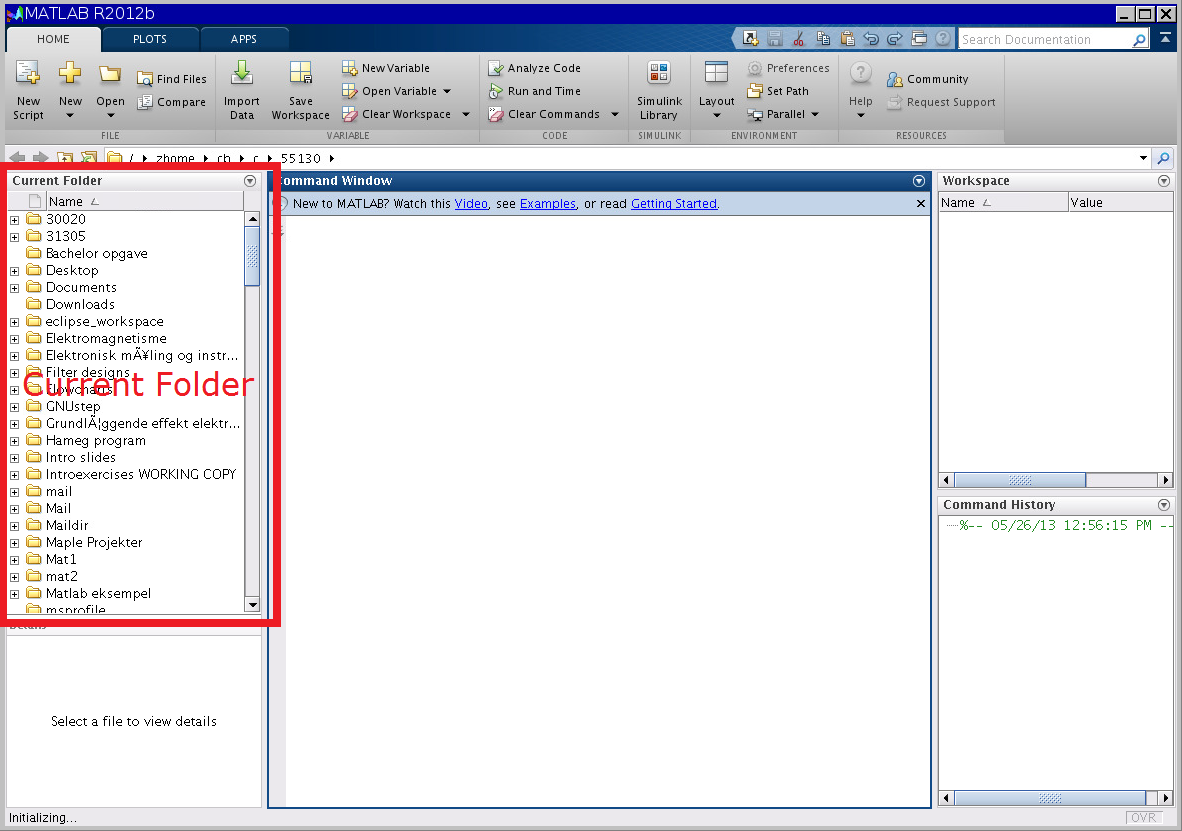1182x831 pixels.
Task: Switch to the HOME ribbon tab
Action: tap(53, 39)
